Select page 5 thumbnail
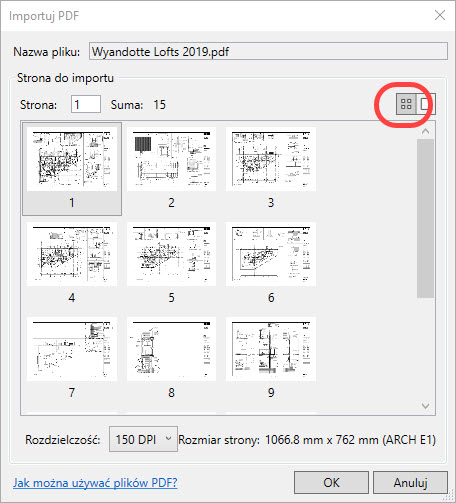Screen dimensions: 456x503 point(171,264)
